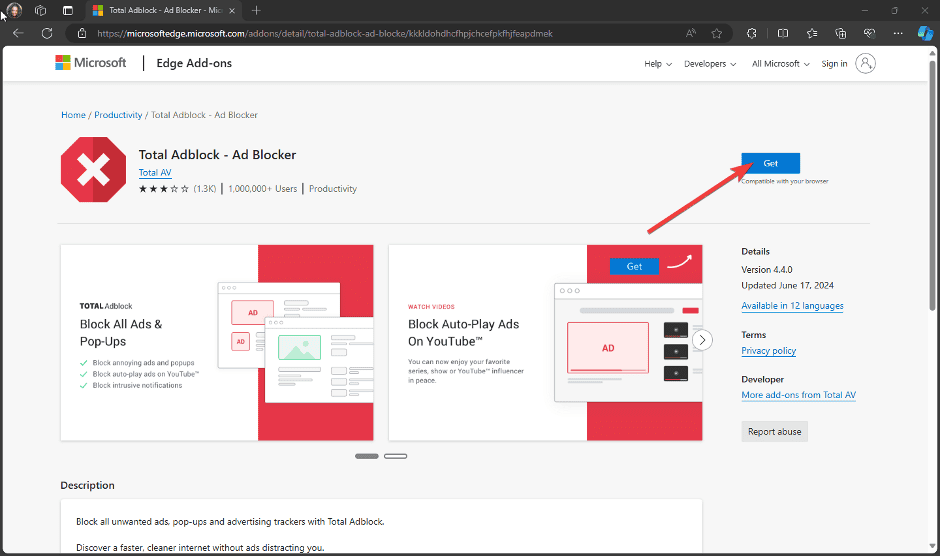Open Settings and more ellipsis menu
940x556 pixels.
[897, 34]
